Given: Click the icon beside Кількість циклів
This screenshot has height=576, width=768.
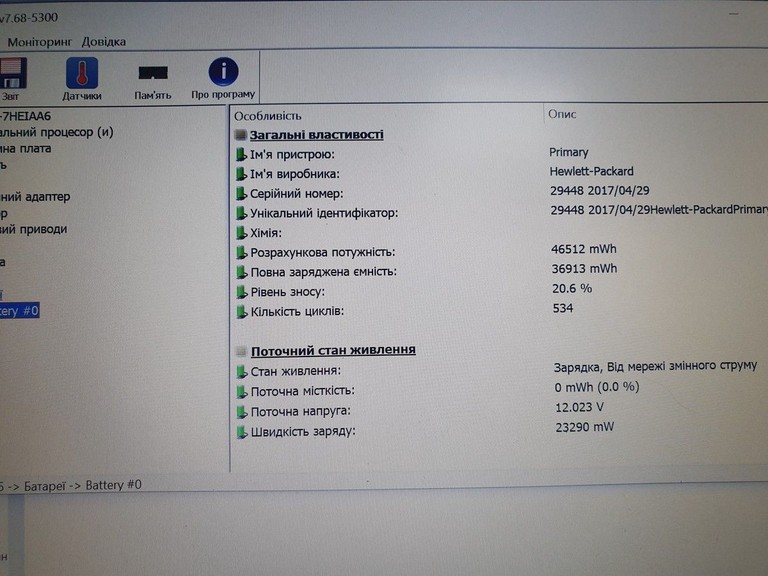Looking at the screenshot, I should pyautogui.click(x=241, y=312).
